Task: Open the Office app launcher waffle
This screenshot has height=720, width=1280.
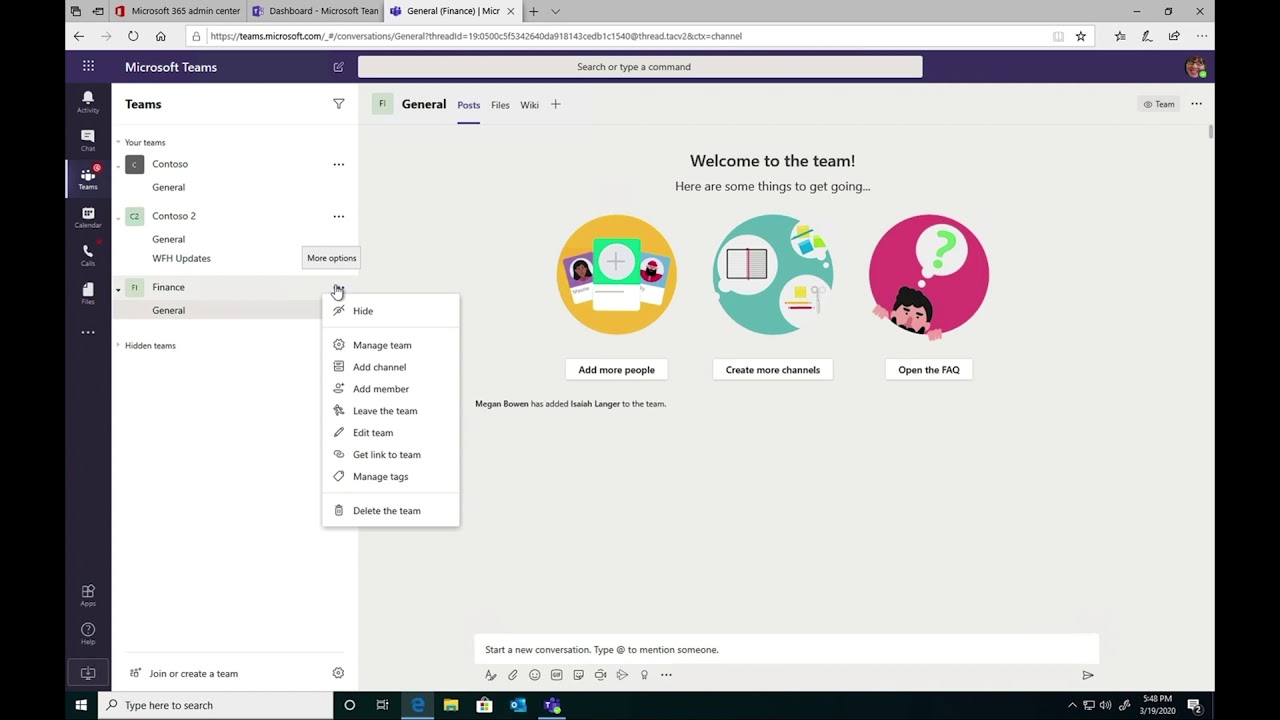Action: click(88, 66)
